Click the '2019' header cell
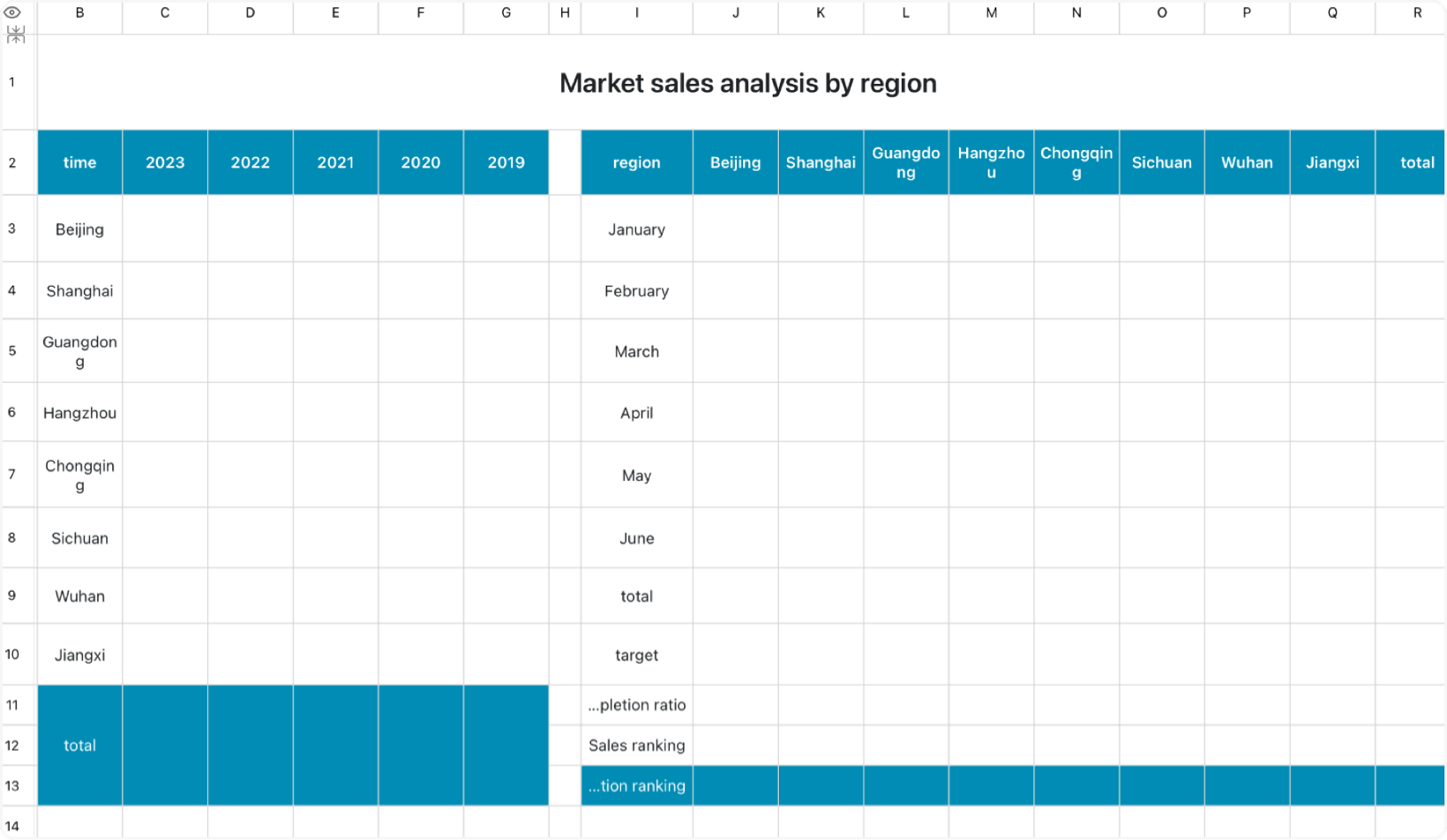This screenshot has width=1447, height=840. coord(506,162)
